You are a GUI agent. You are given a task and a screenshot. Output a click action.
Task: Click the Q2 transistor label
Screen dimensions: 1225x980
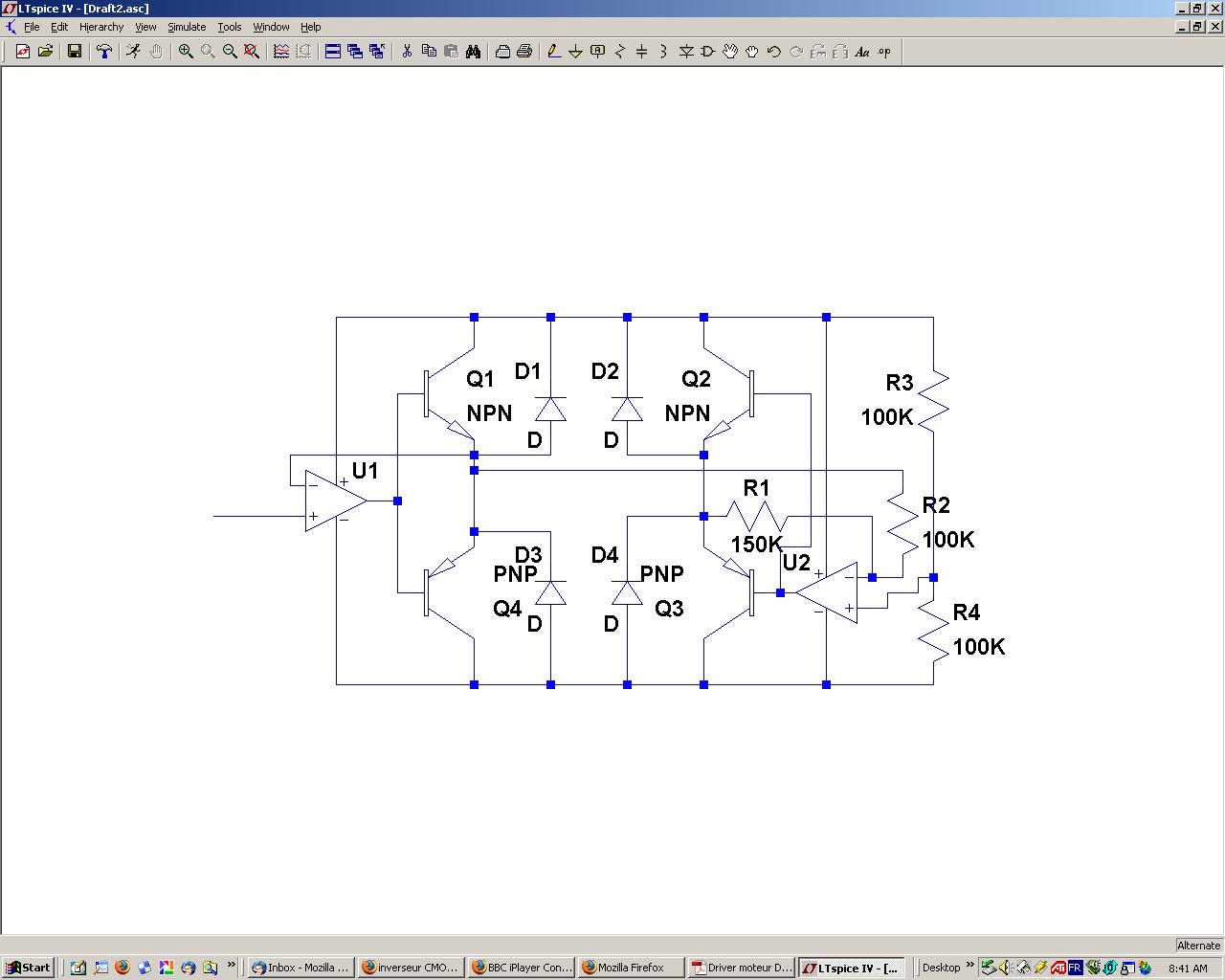pyautogui.click(x=697, y=379)
